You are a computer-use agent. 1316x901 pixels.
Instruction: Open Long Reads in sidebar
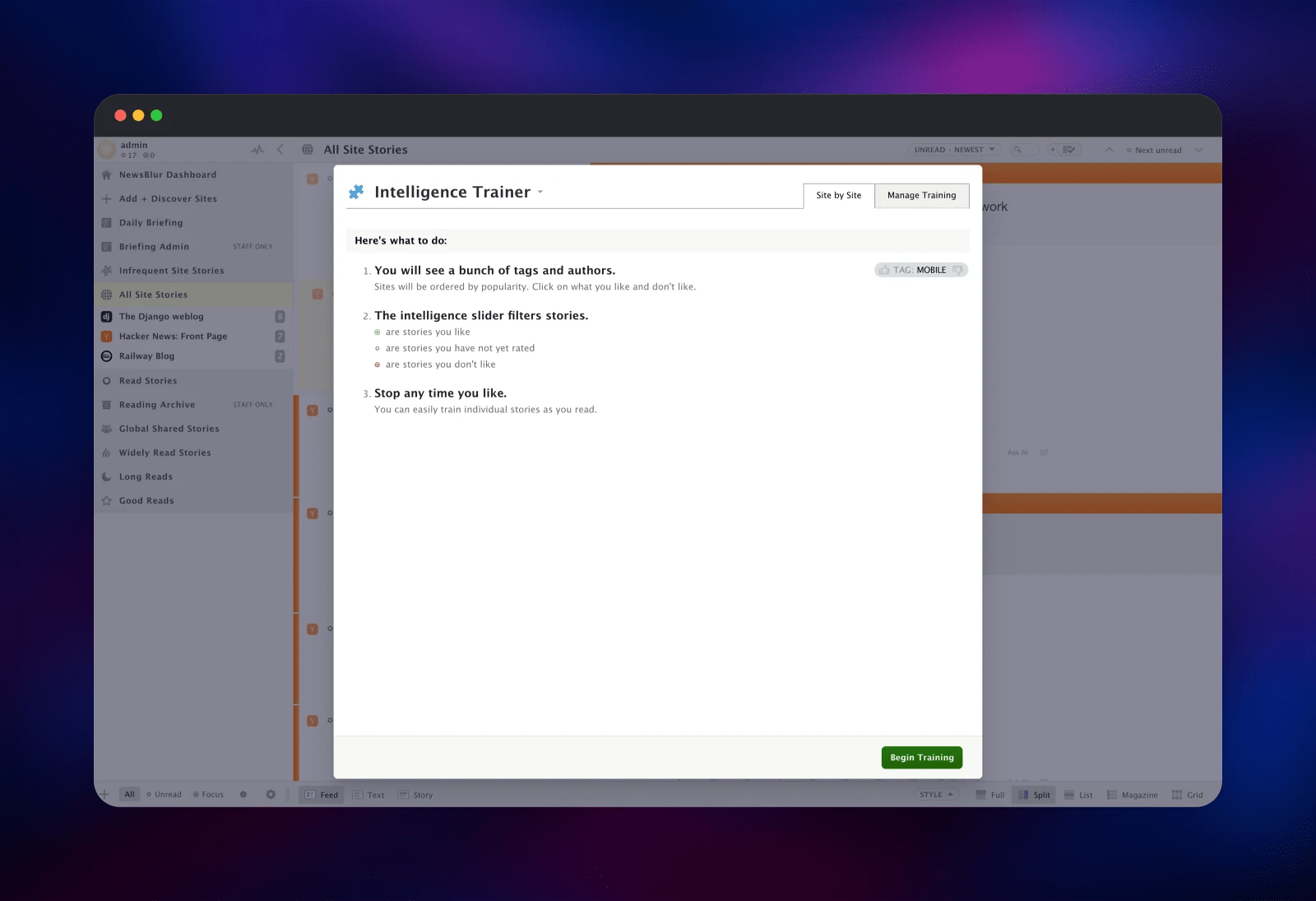click(x=146, y=476)
